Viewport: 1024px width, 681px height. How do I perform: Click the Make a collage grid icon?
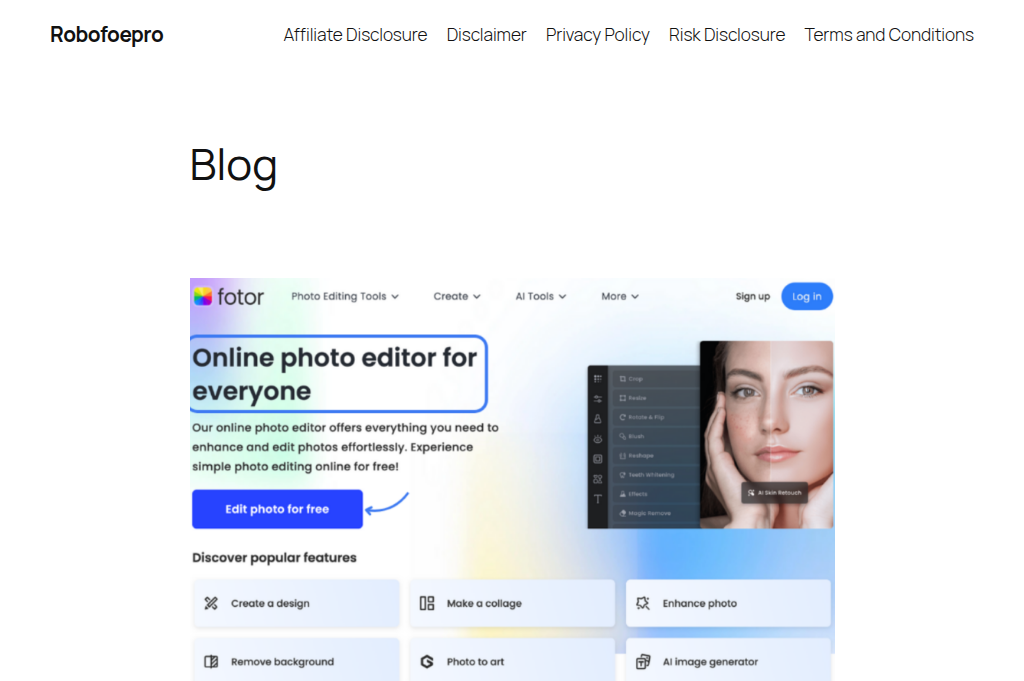[x=427, y=603]
